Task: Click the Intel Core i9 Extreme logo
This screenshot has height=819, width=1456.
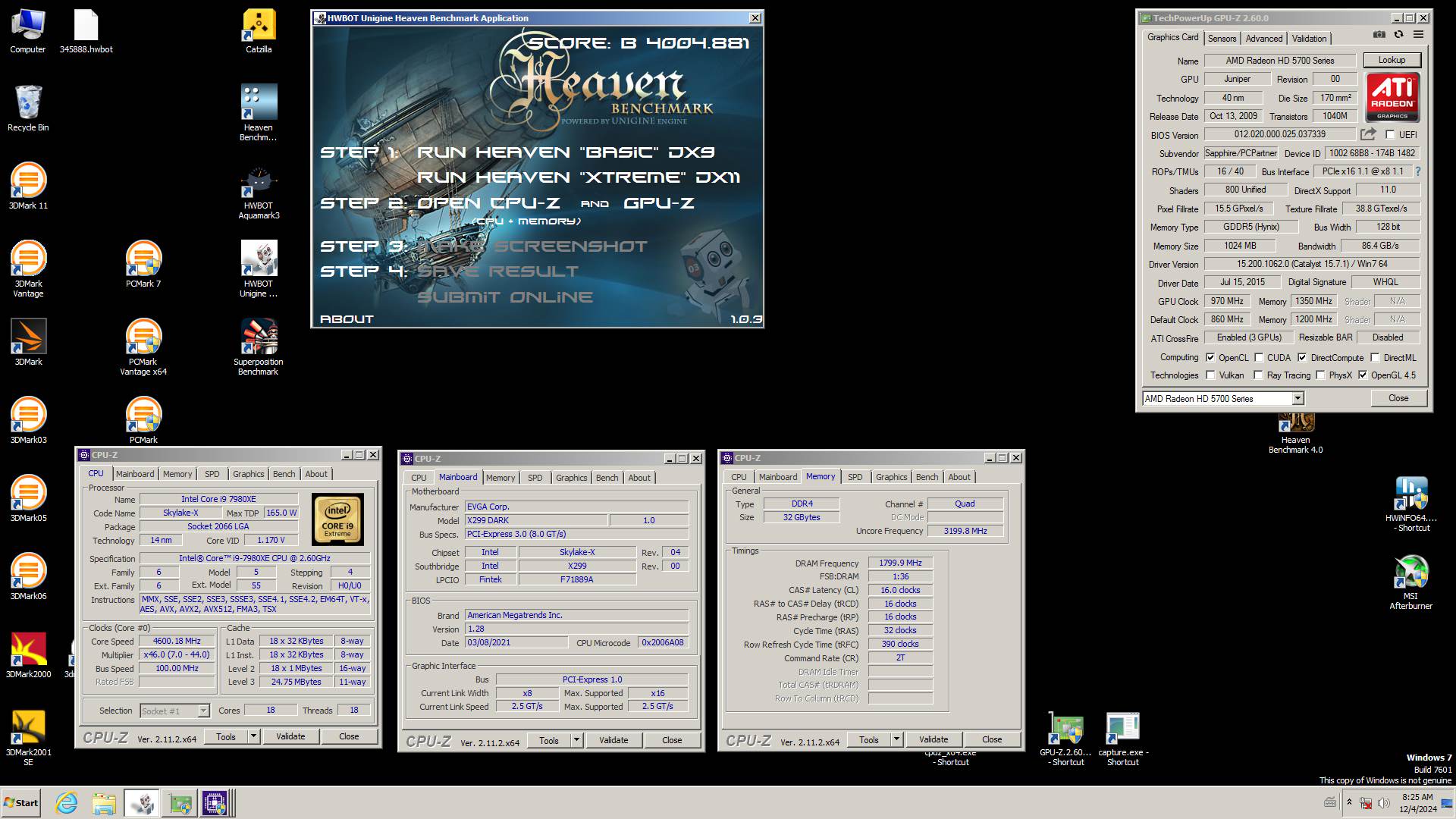Action: [337, 519]
